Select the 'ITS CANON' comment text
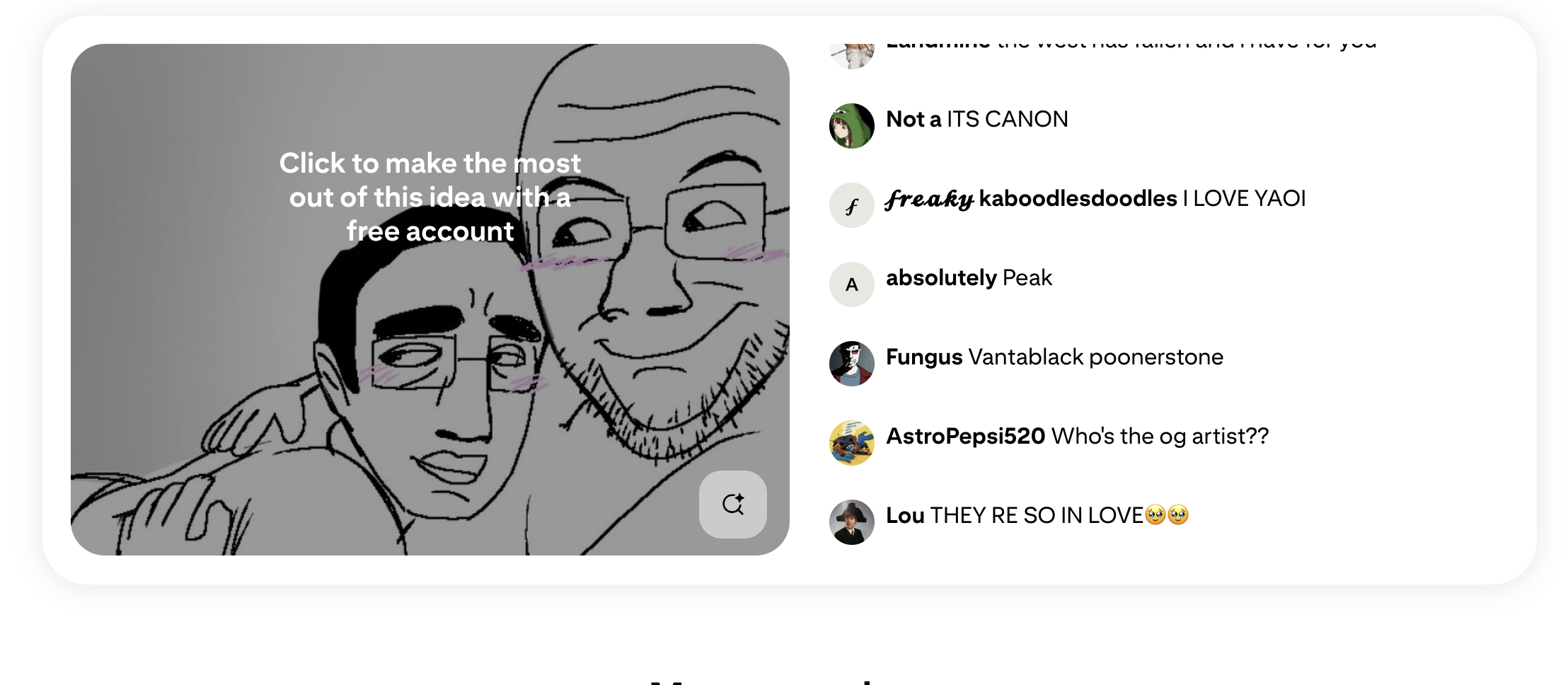This screenshot has height=685, width=1568. (x=1008, y=119)
